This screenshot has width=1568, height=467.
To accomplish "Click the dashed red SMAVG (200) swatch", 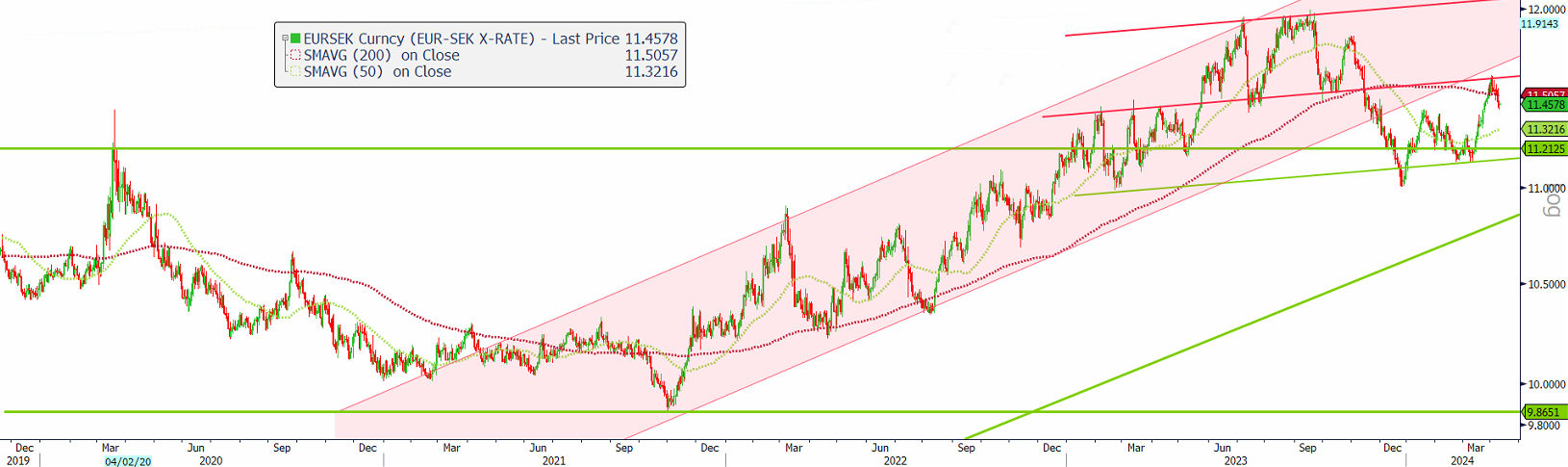I will coord(295,56).
